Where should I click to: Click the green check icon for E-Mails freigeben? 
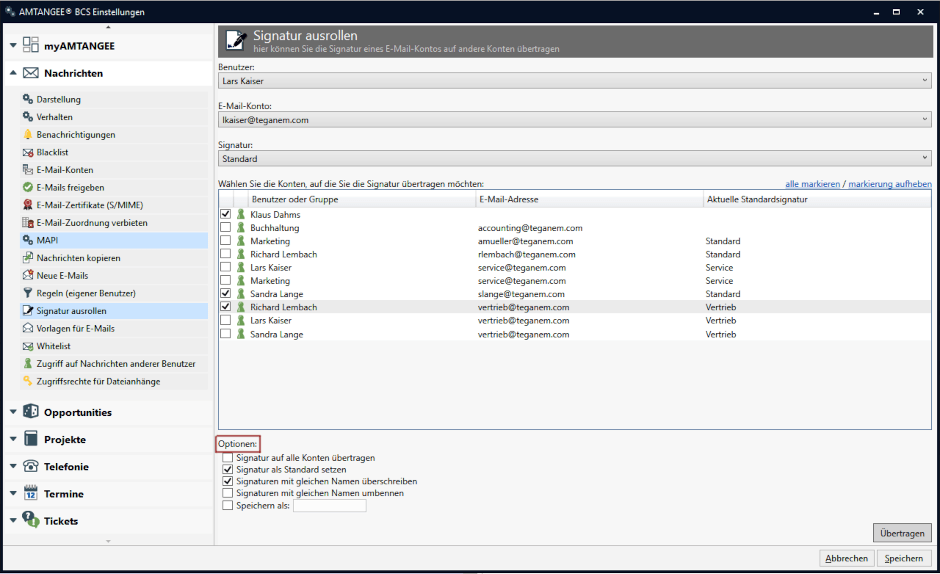28,187
